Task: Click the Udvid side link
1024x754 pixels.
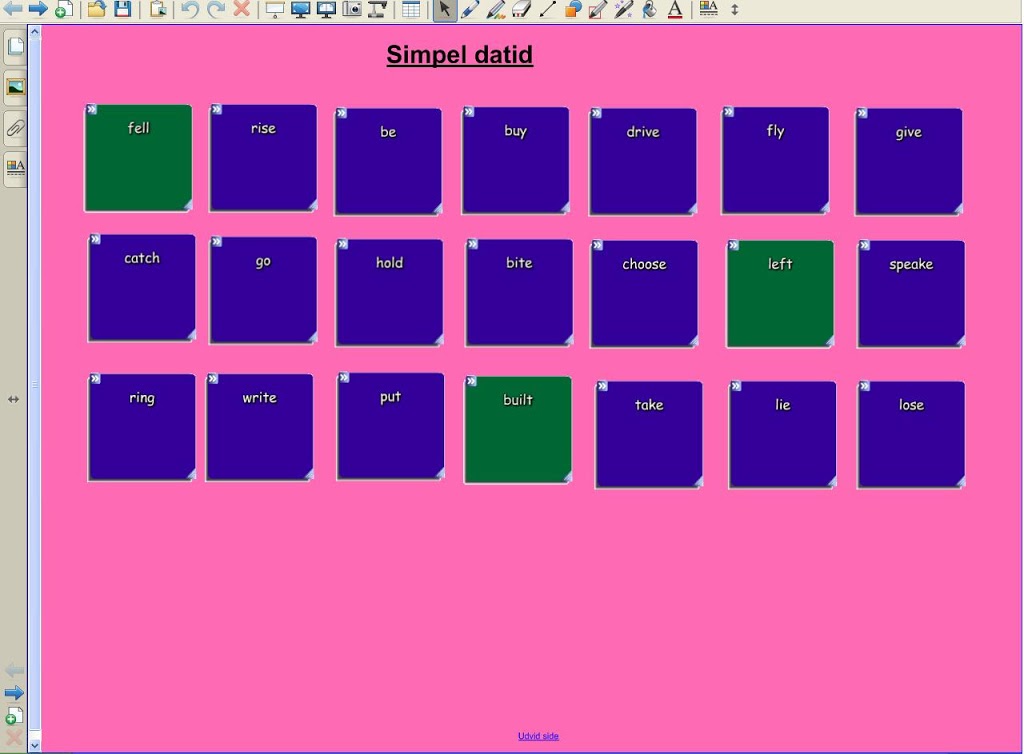Action: (x=538, y=736)
